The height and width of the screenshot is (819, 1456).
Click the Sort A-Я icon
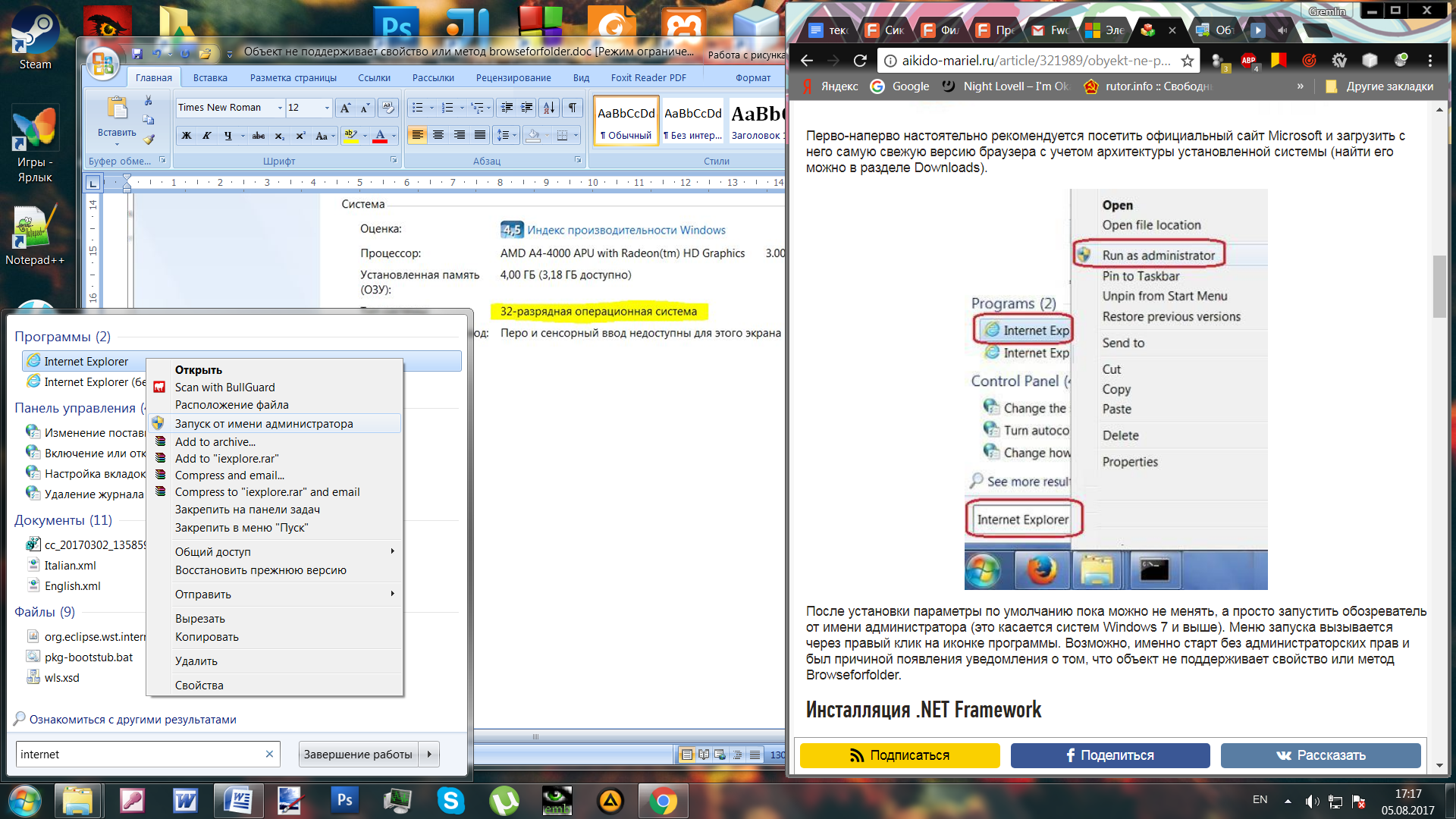pos(550,108)
